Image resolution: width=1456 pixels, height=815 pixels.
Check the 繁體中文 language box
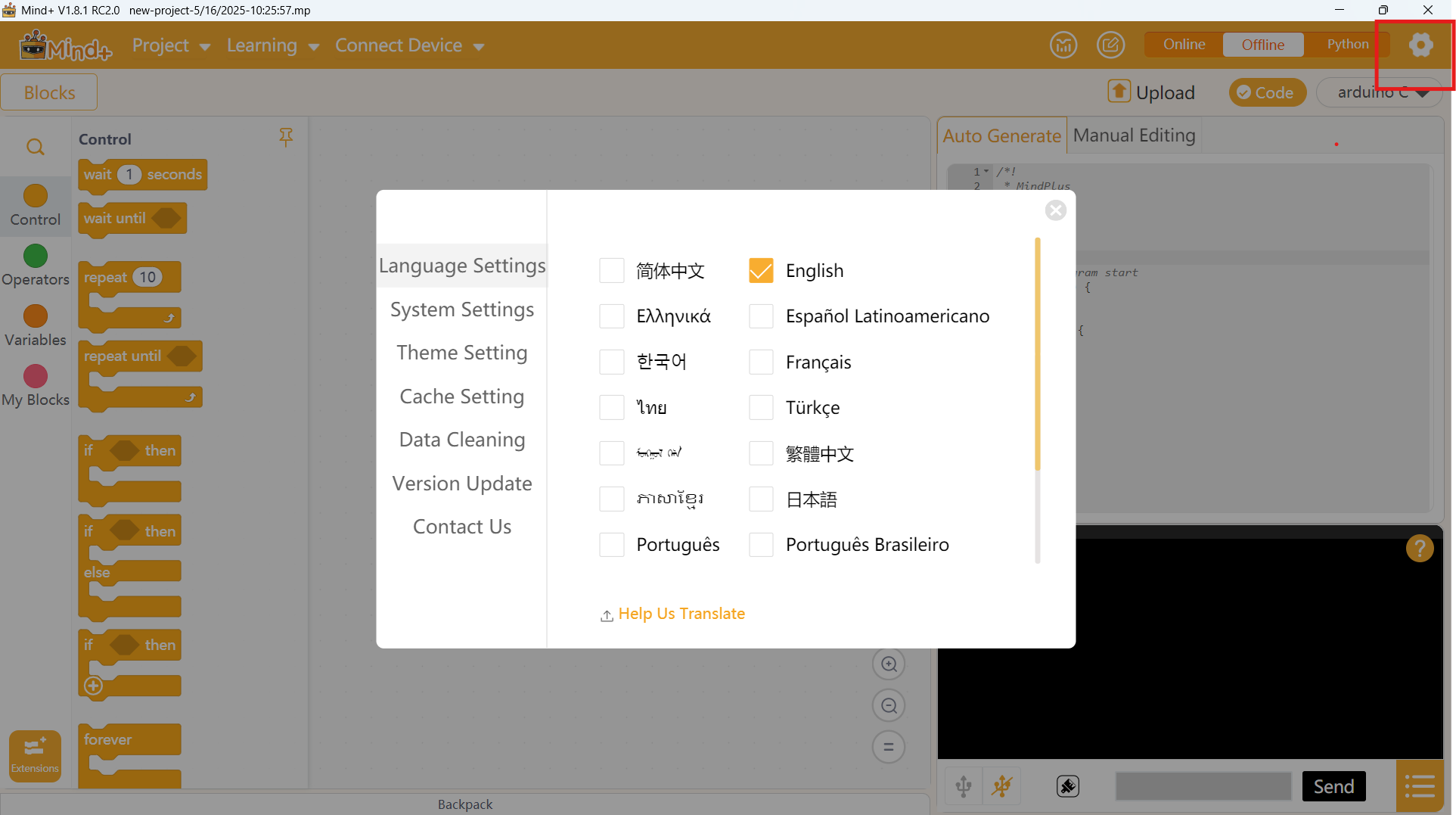[x=761, y=453]
